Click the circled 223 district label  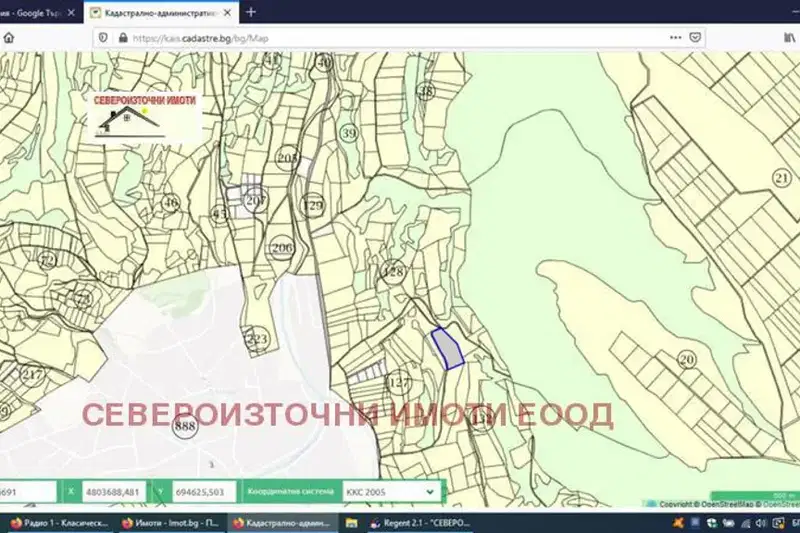click(257, 339)
